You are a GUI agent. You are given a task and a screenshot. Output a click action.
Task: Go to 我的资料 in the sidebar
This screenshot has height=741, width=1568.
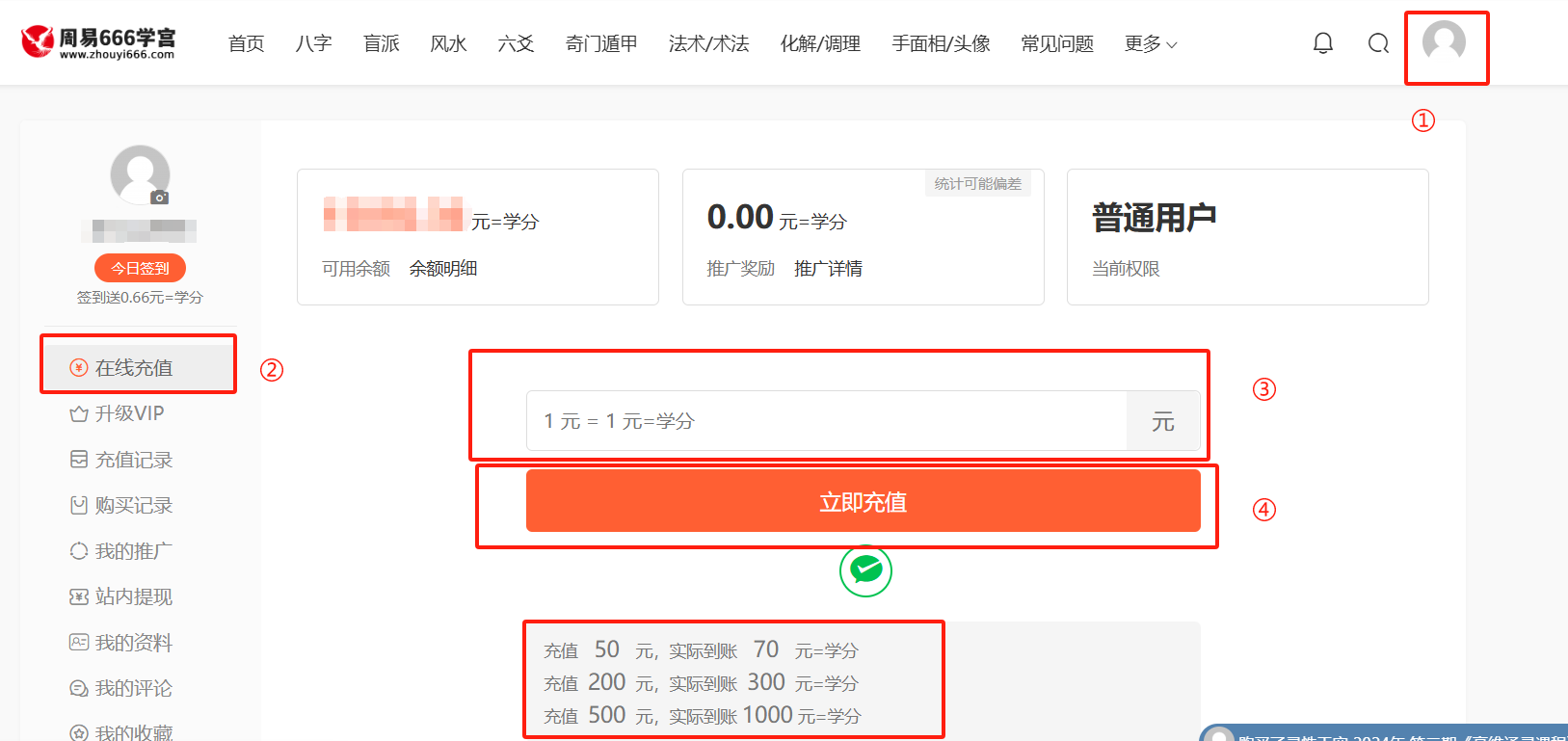(x=133, y=643)
